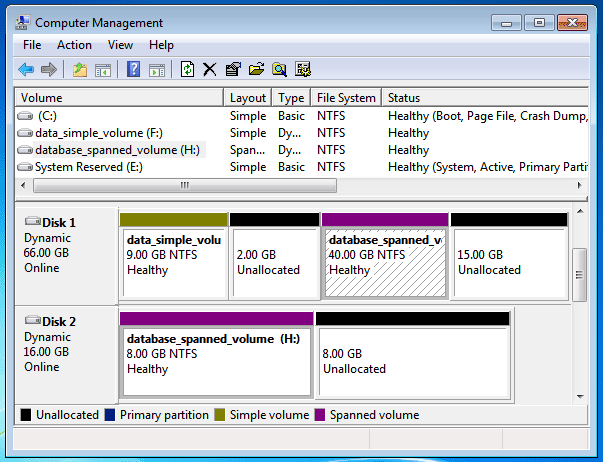
Task: Click the drive icon beside (C:)
Action: 25,116
